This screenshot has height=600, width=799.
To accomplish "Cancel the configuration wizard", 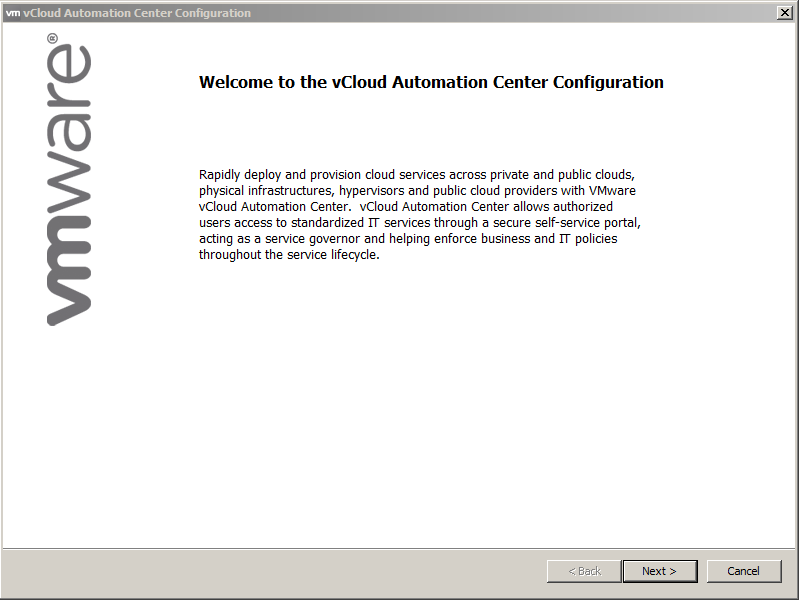I will click(743, 571).
